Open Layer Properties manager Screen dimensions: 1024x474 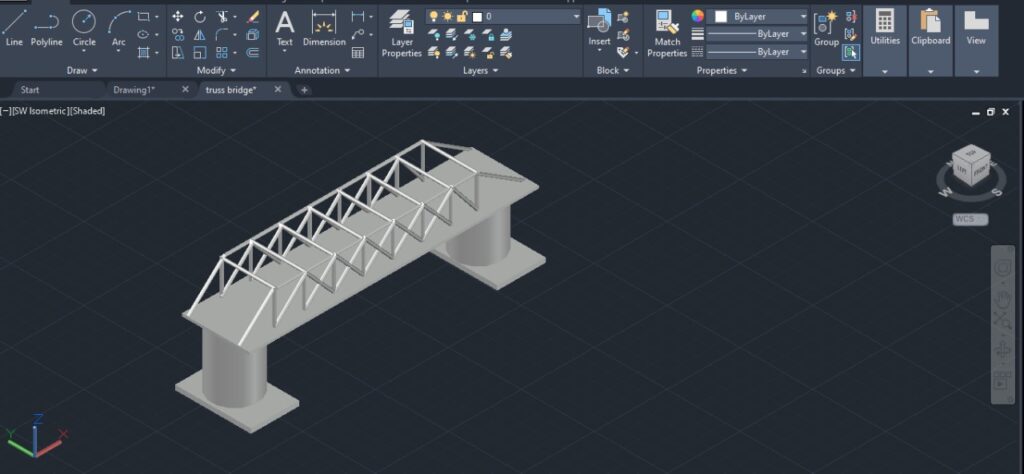coord(402,33)
